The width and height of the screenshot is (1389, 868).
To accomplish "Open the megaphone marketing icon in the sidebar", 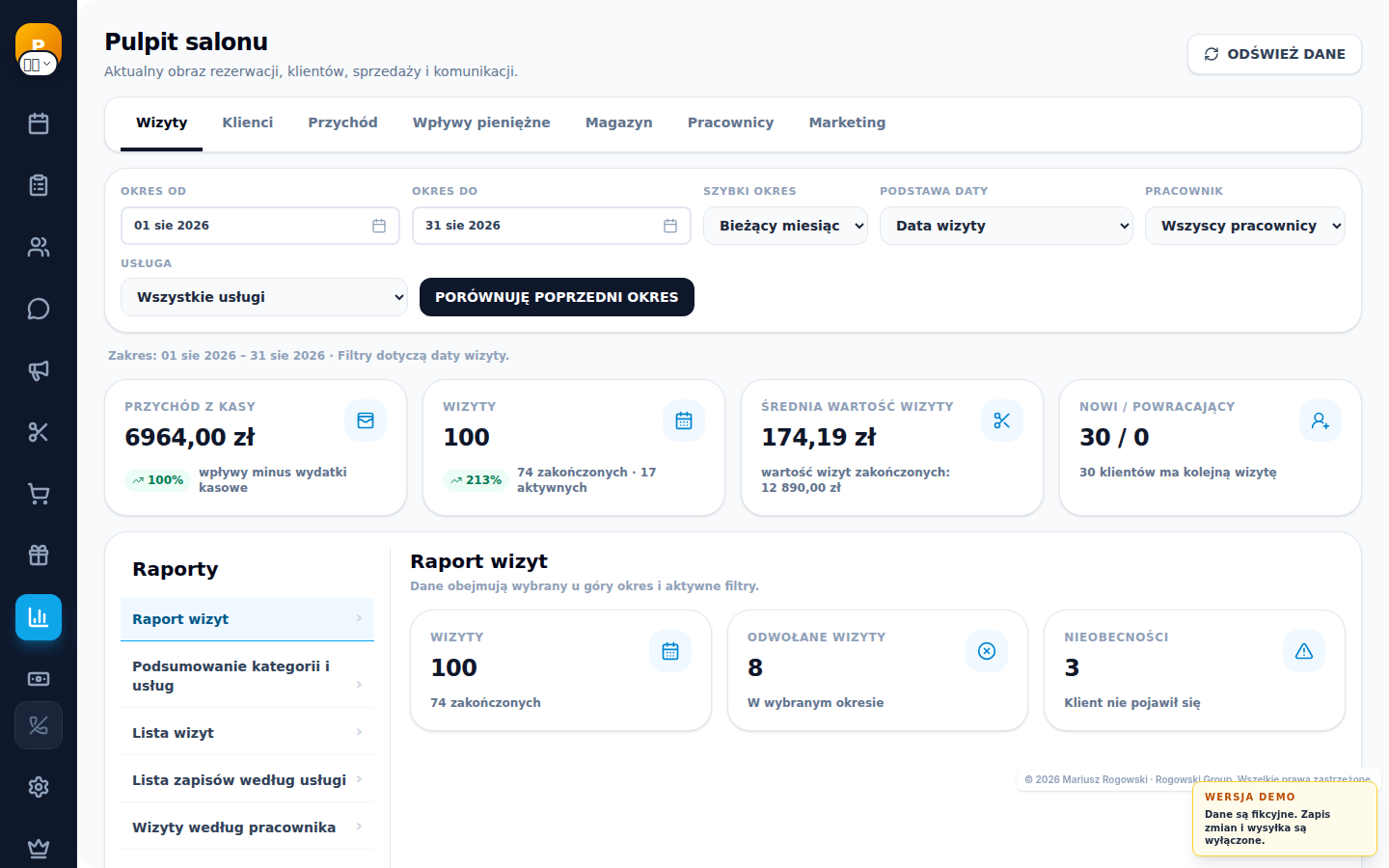I will pos(39,370).
